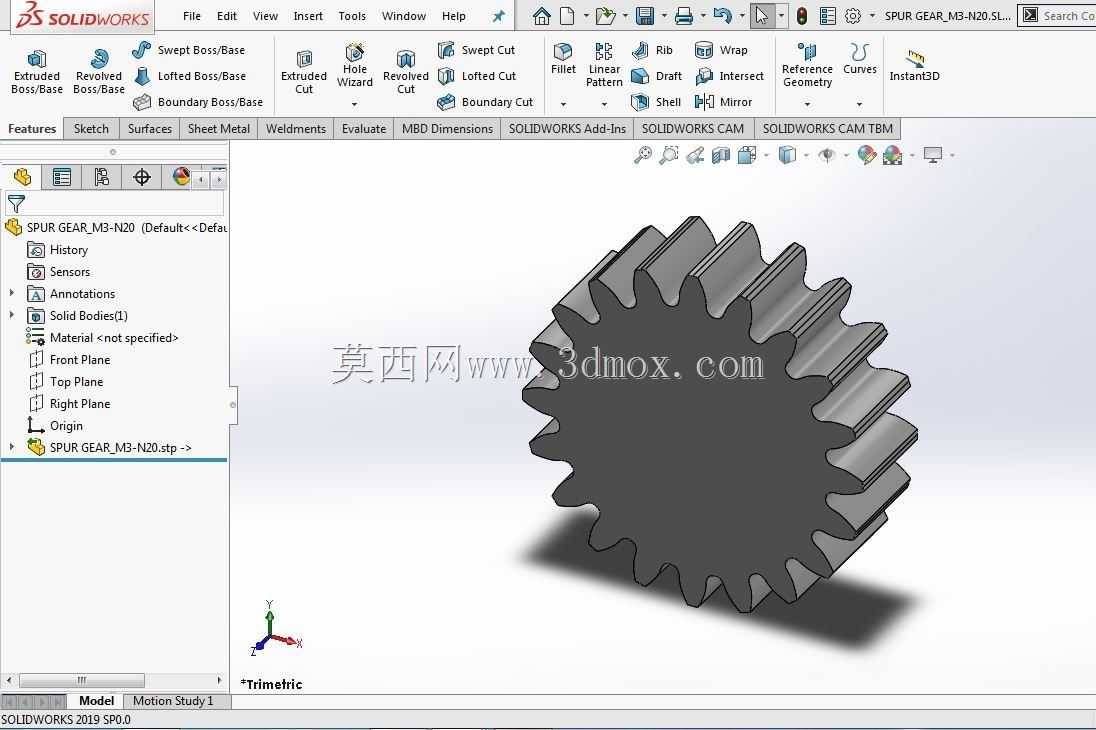Expand the Annotations tree node
1096x730 pixels.
[x=12, y=294]
